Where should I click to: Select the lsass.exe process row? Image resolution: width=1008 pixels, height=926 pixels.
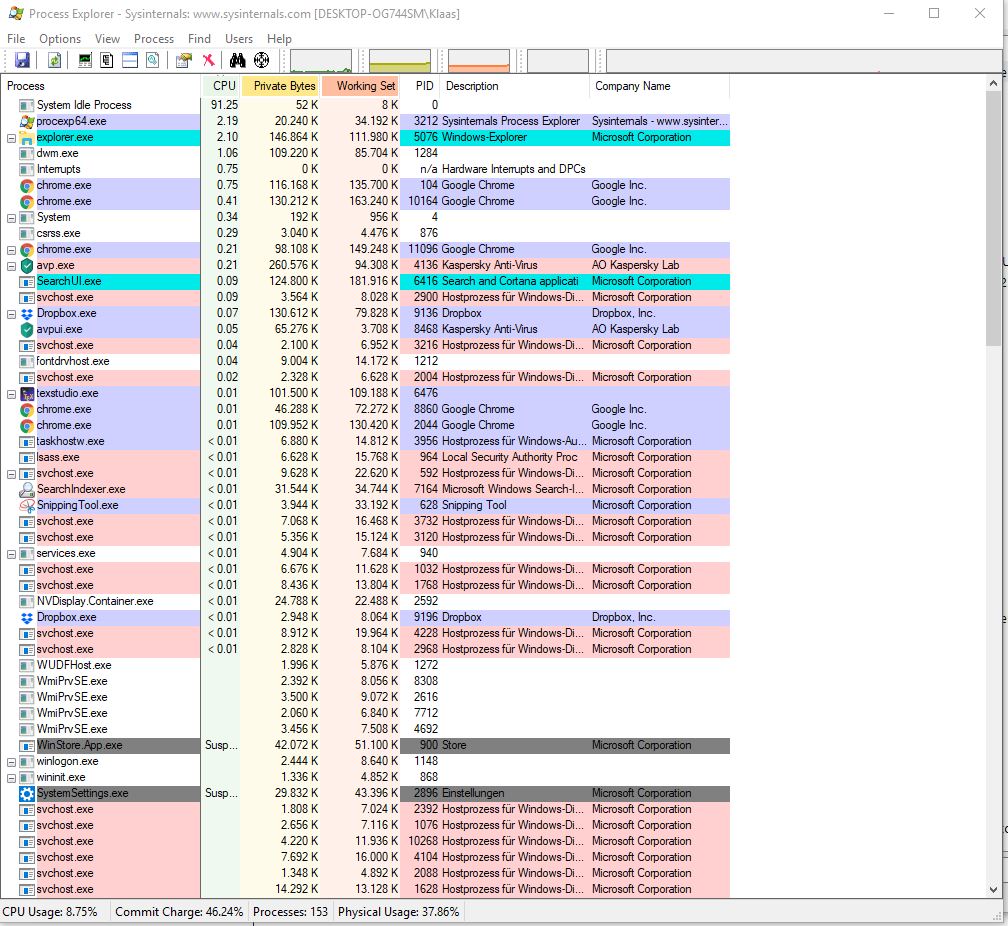pos(365,457)
